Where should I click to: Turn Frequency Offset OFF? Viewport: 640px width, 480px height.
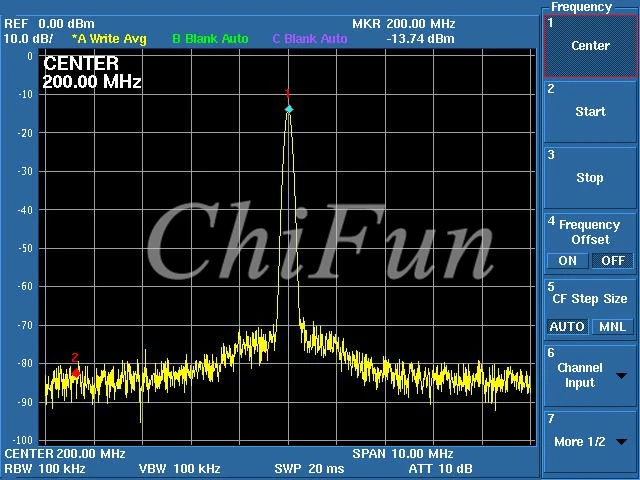coord(613,260)
